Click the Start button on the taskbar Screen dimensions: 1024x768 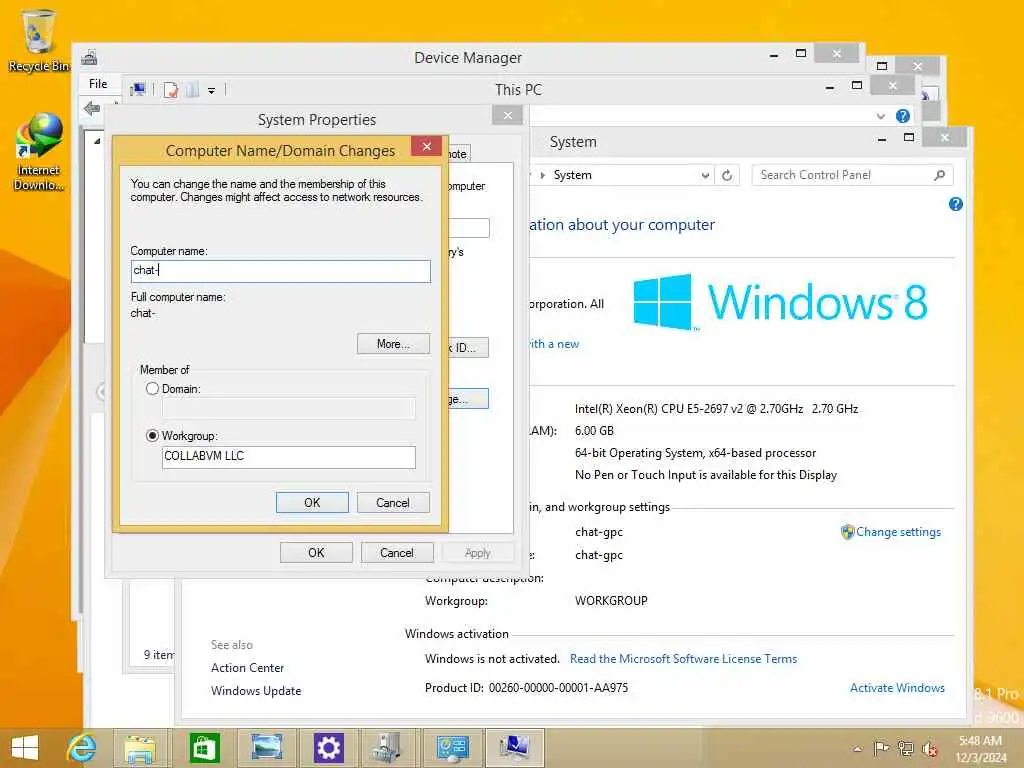tap(25, 748)
